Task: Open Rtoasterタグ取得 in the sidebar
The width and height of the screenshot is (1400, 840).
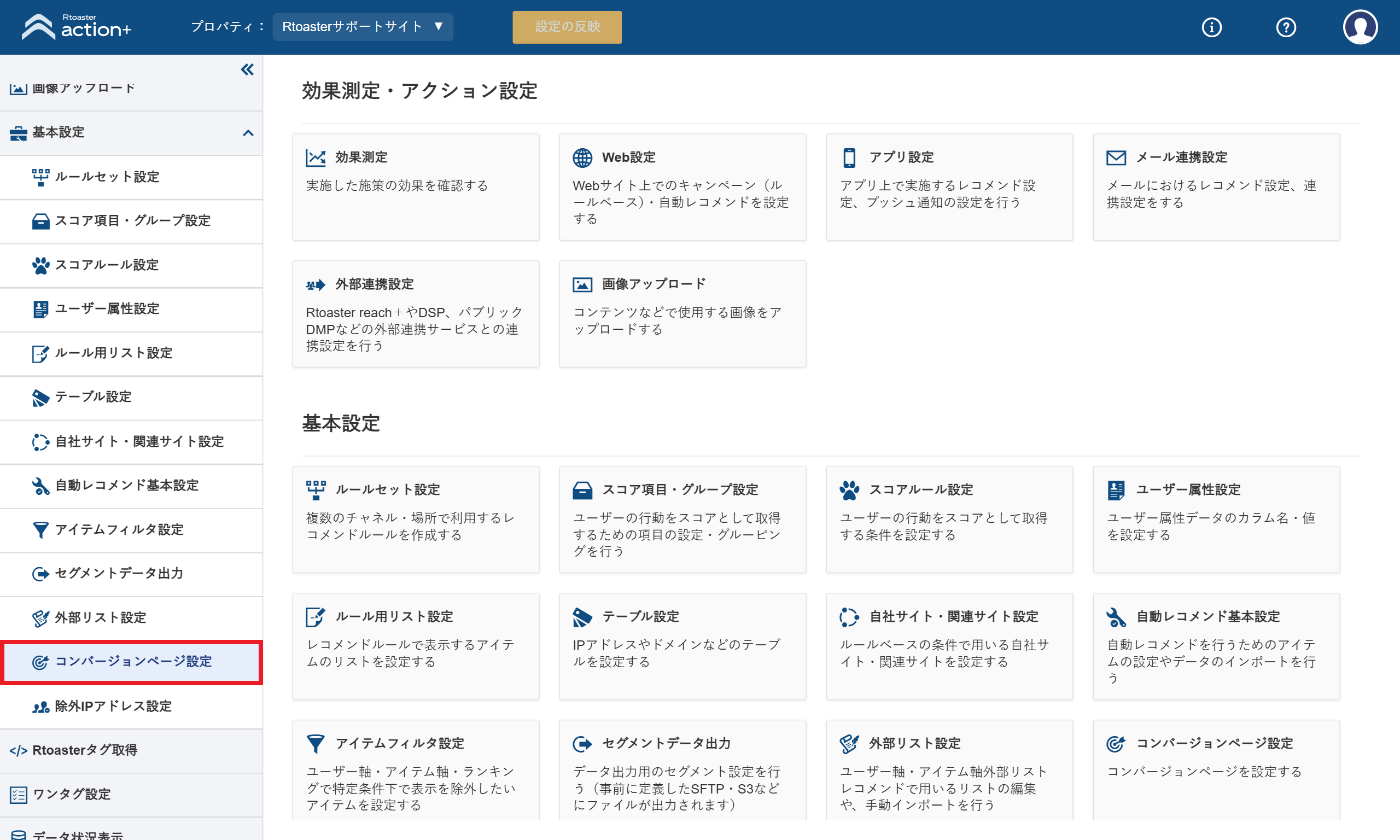Action: [131, 750]
